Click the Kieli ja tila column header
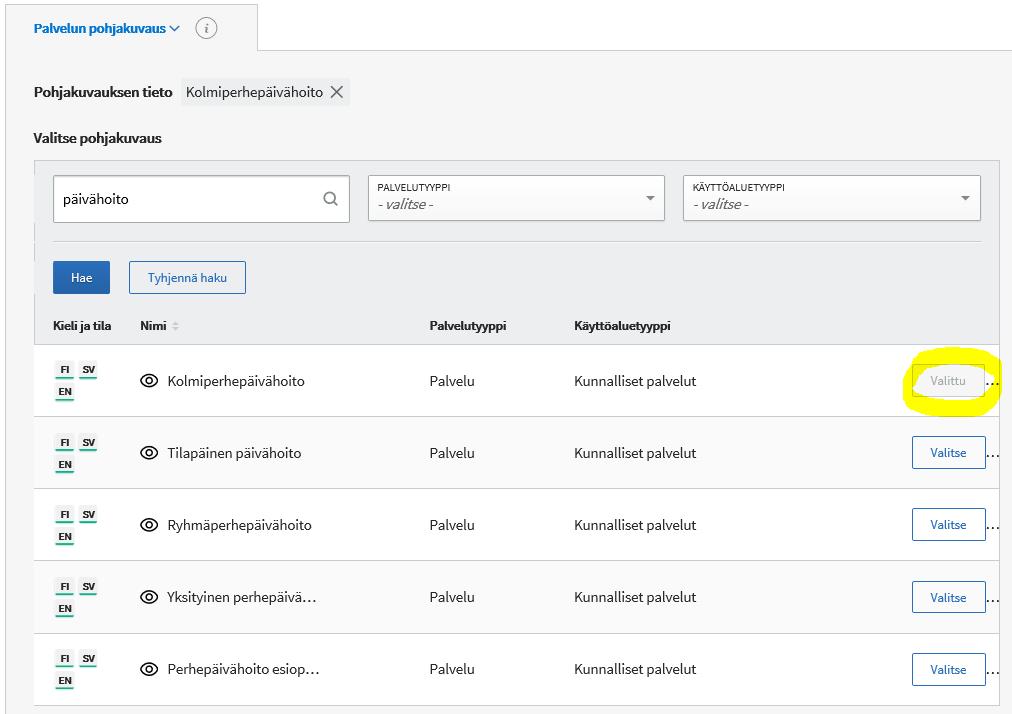 pyautogui.click(x=82, y=326)
